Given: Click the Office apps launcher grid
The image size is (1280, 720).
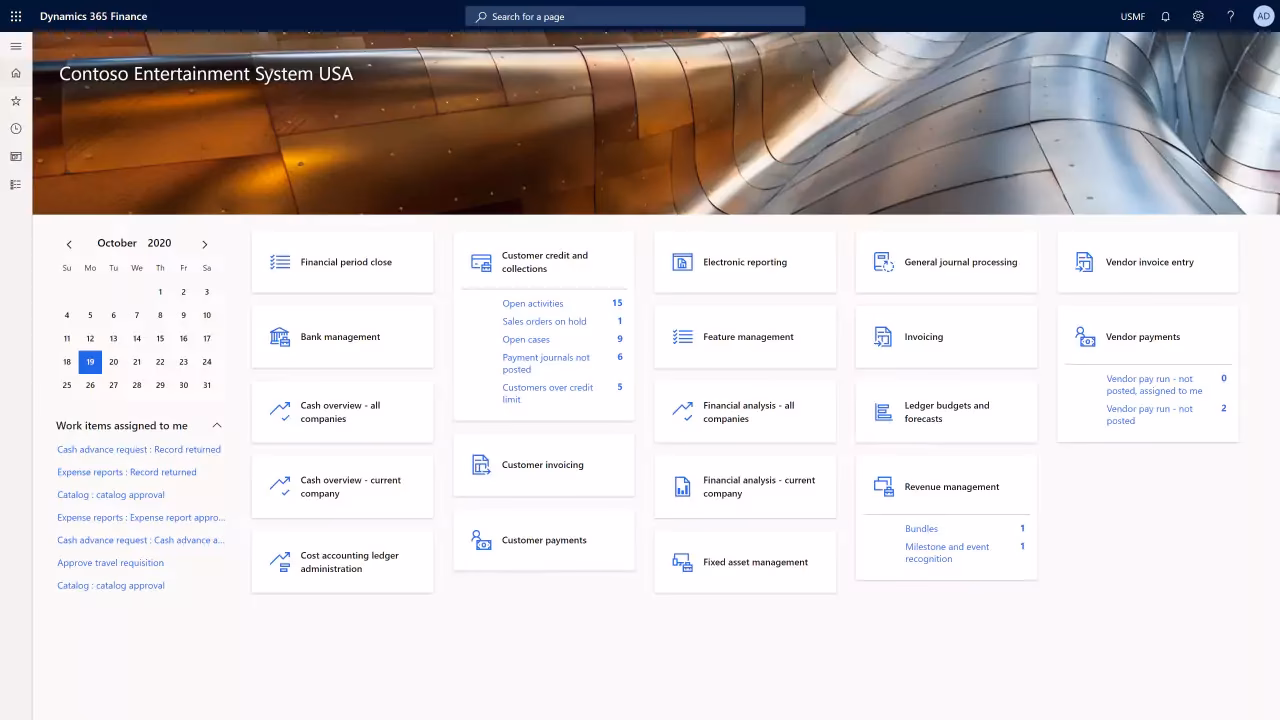Looking at the screenshot, I should (15, 15).
